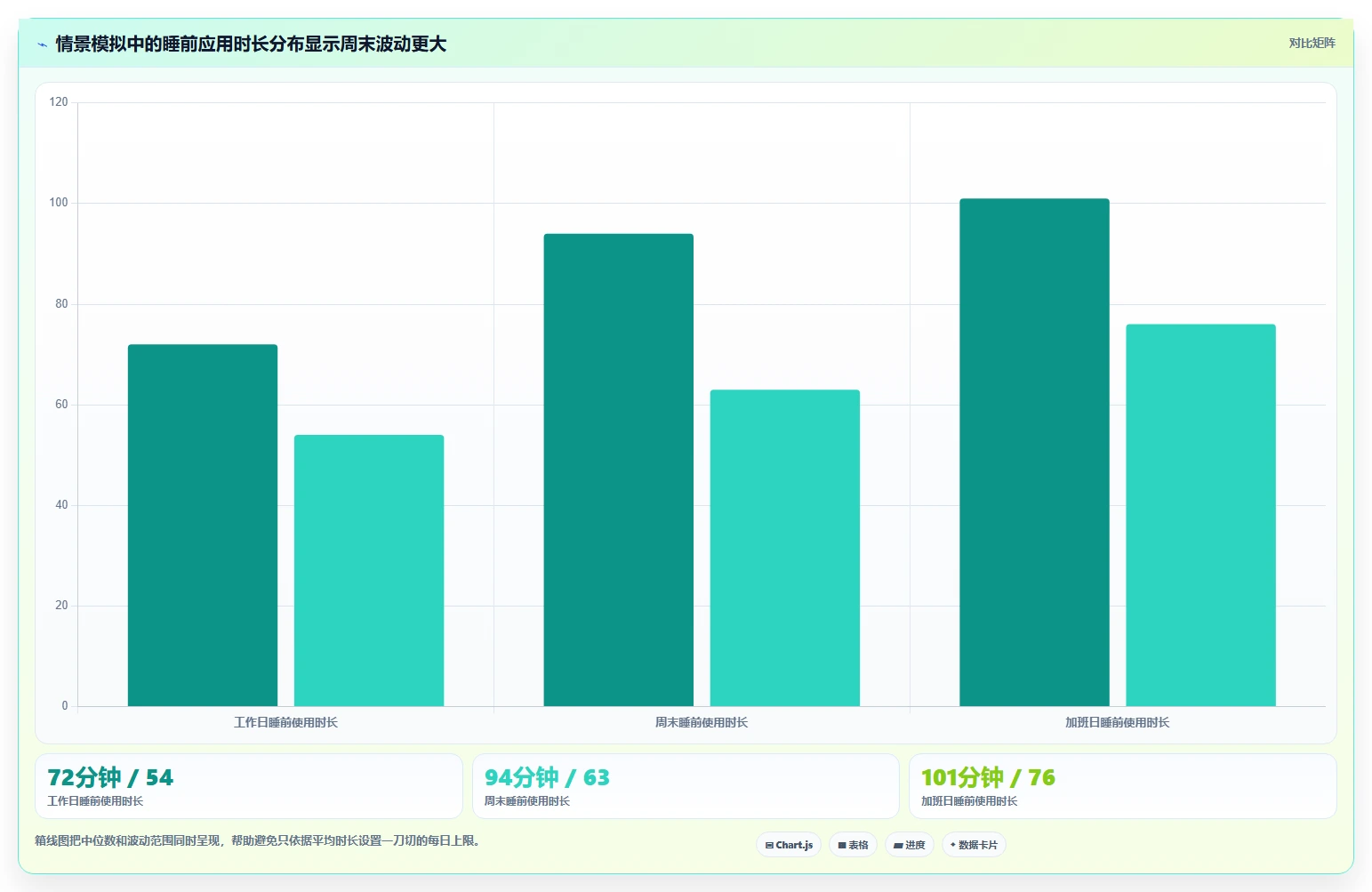This screenshot has height=892, width=1372.
Task: Select the 数据卡片 tag pill
Action: [974, 845]
